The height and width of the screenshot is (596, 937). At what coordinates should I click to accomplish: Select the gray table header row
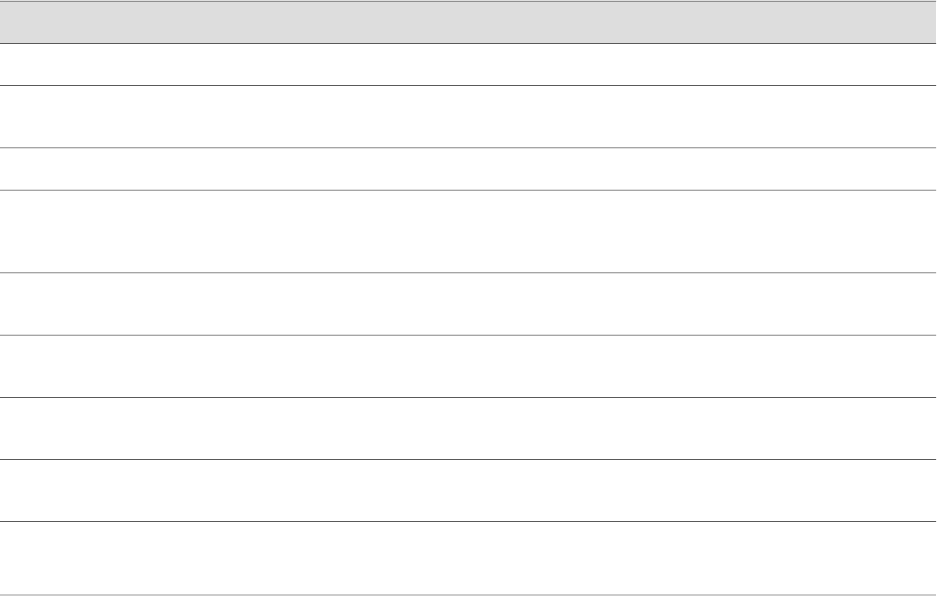click(468, 23)
